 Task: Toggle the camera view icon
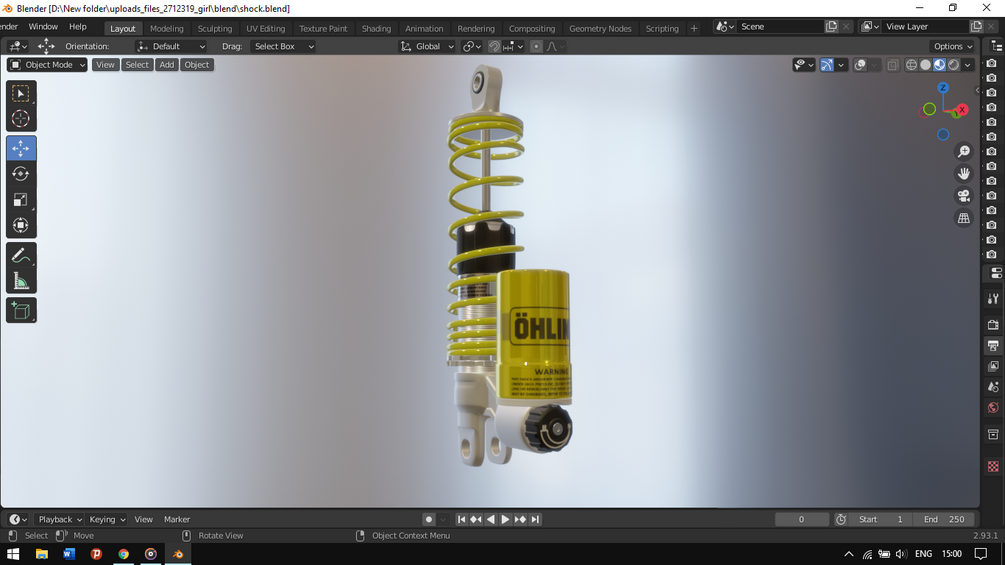(963, 196)
